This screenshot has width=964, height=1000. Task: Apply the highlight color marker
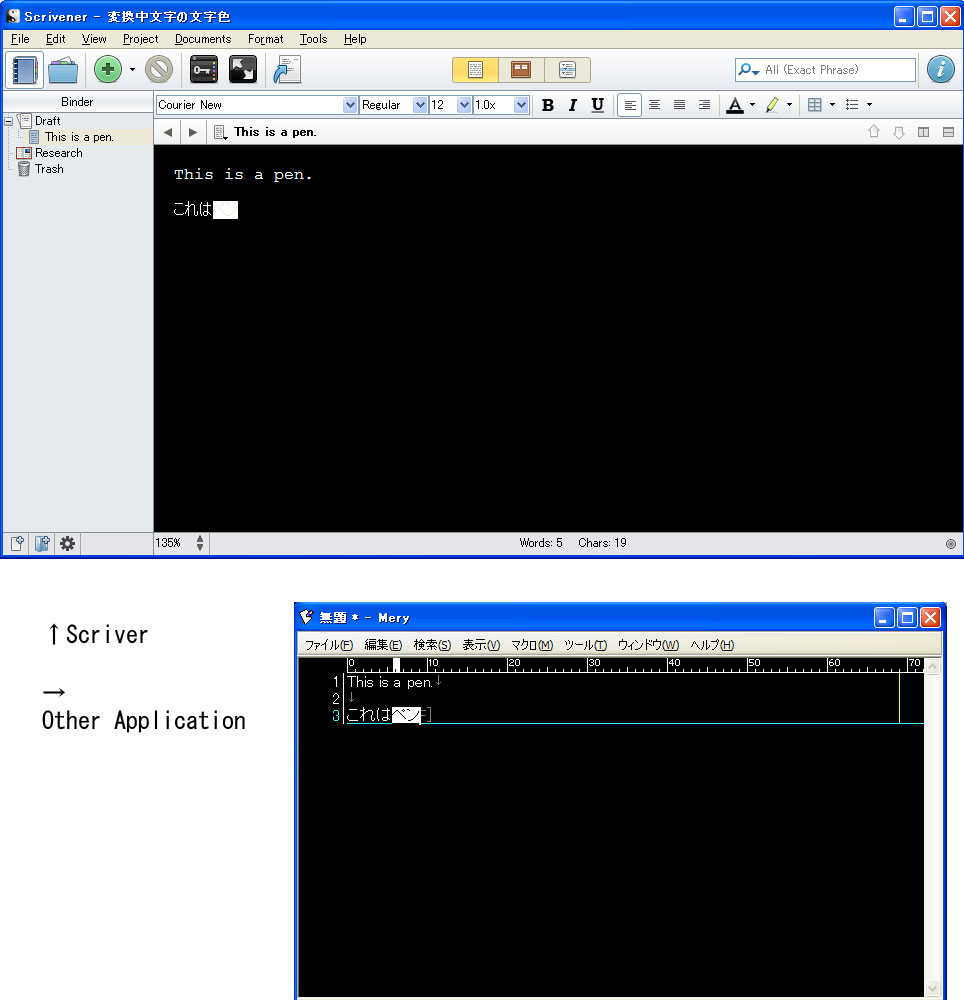tap(772, 105)
